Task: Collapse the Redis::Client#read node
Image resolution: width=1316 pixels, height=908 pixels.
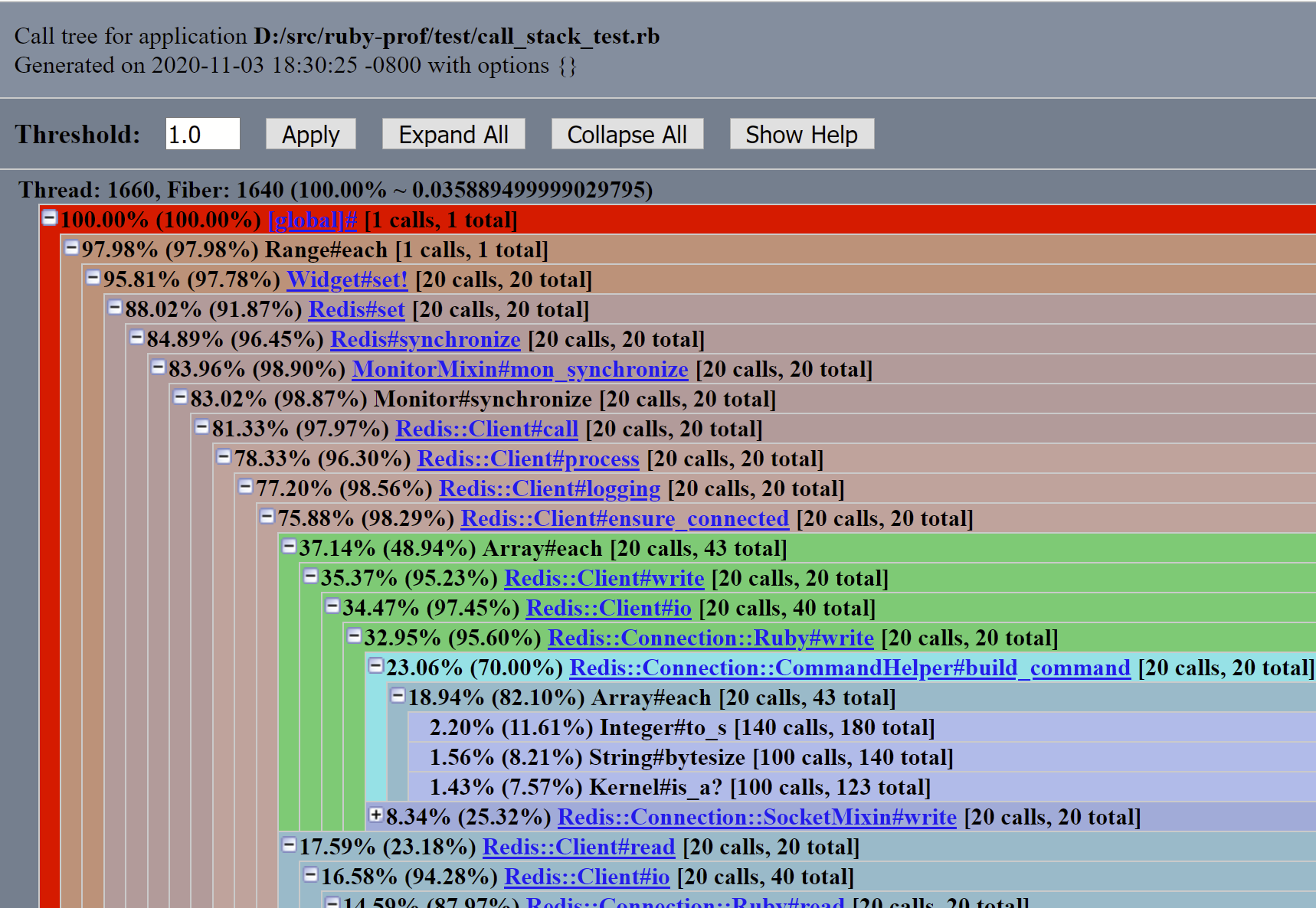Action: click(x=288, y=846)
